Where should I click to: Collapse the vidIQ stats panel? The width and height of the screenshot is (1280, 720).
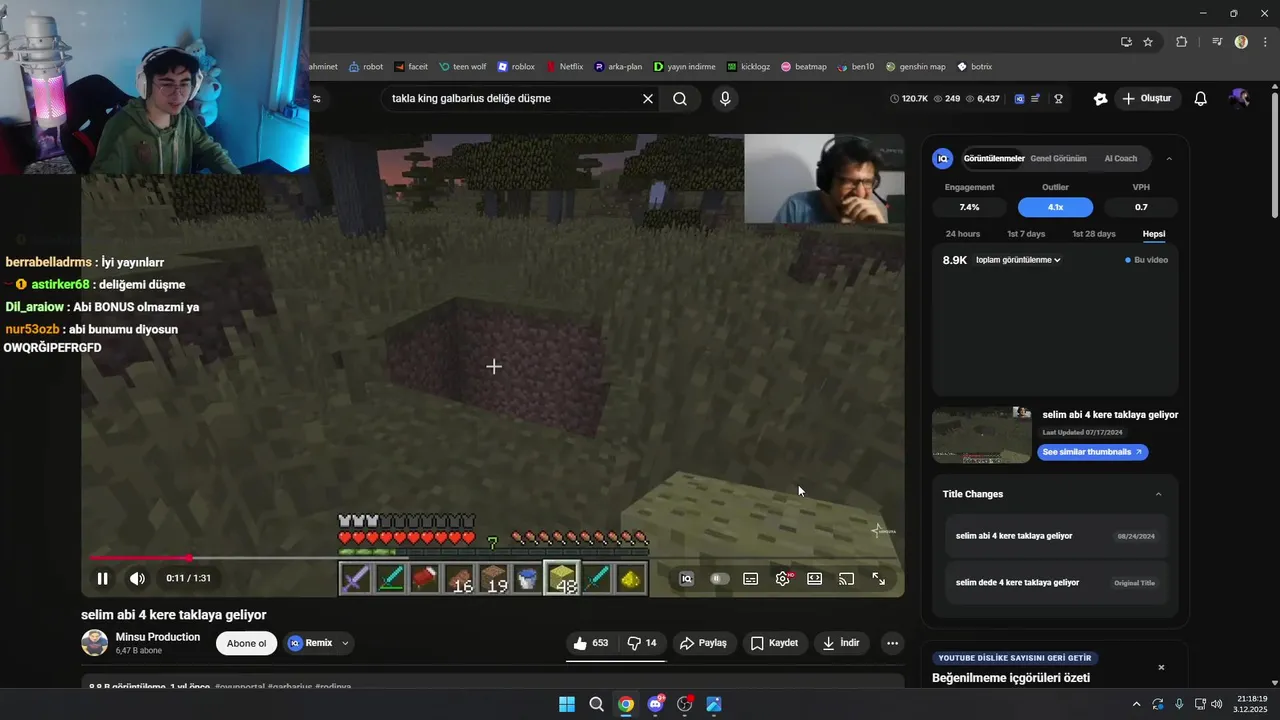click(x=1169, y=158)
